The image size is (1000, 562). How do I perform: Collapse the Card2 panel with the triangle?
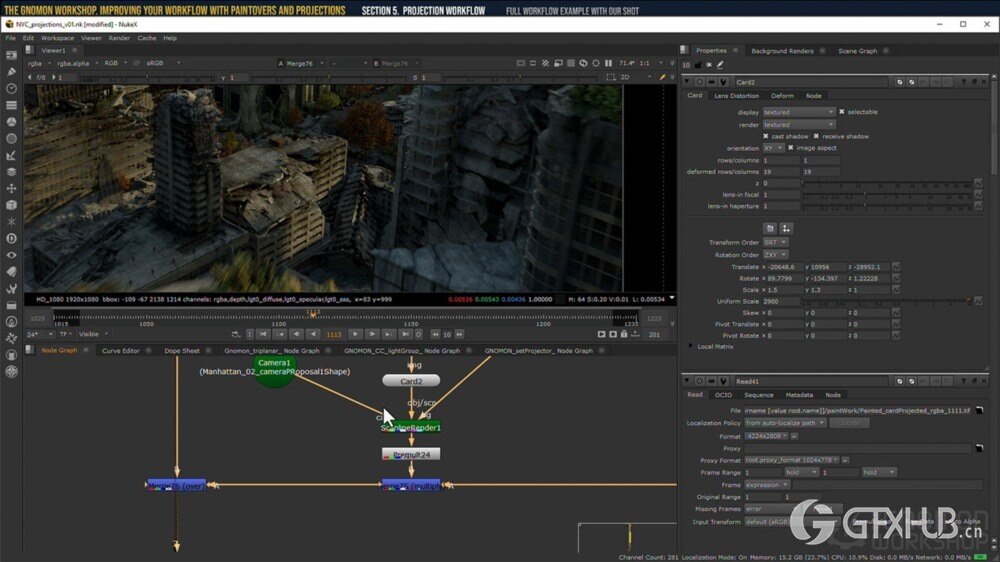687,82
